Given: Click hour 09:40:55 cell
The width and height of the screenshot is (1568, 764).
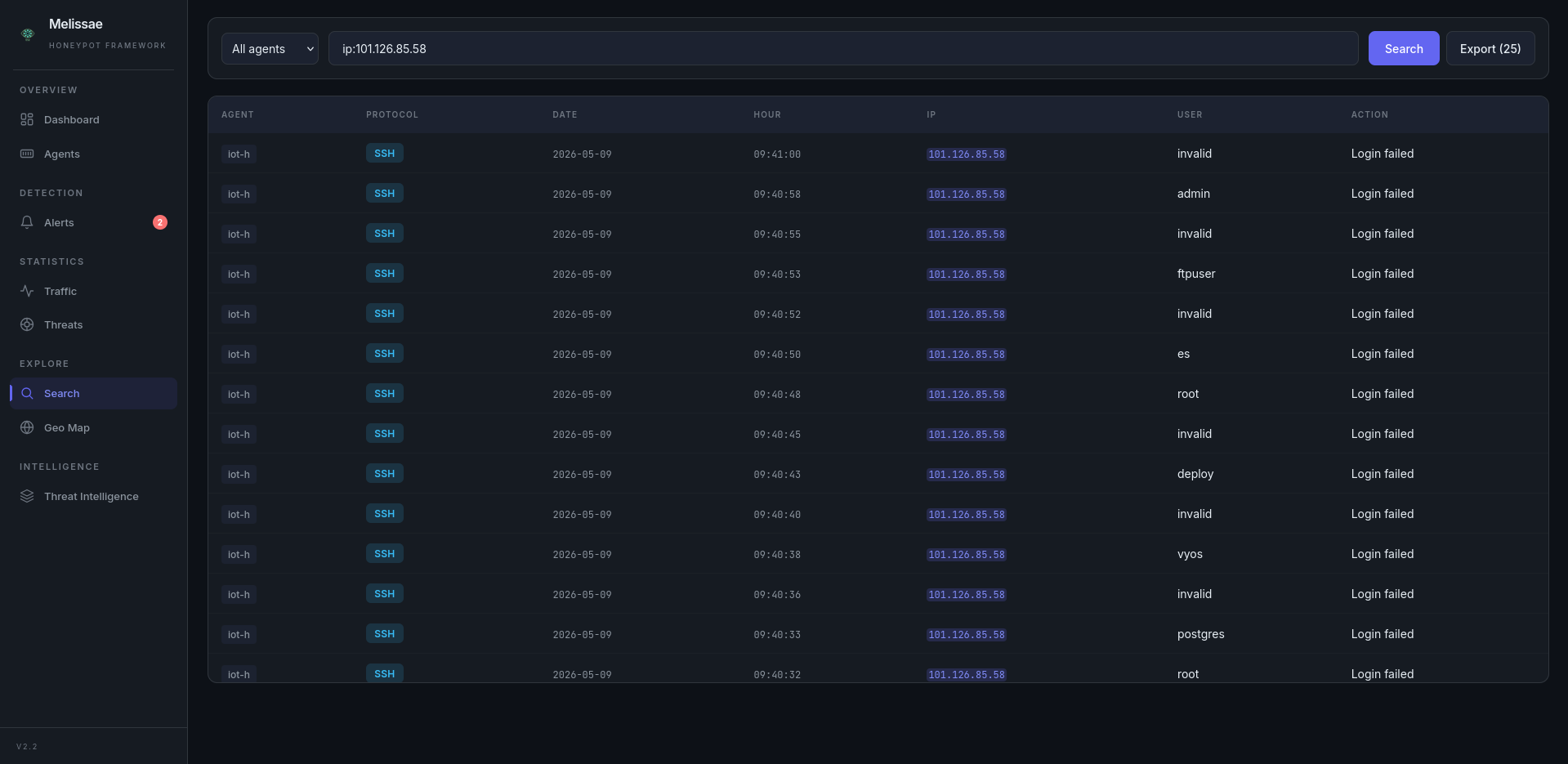Looking at the screenshot, I should (777, 234).
